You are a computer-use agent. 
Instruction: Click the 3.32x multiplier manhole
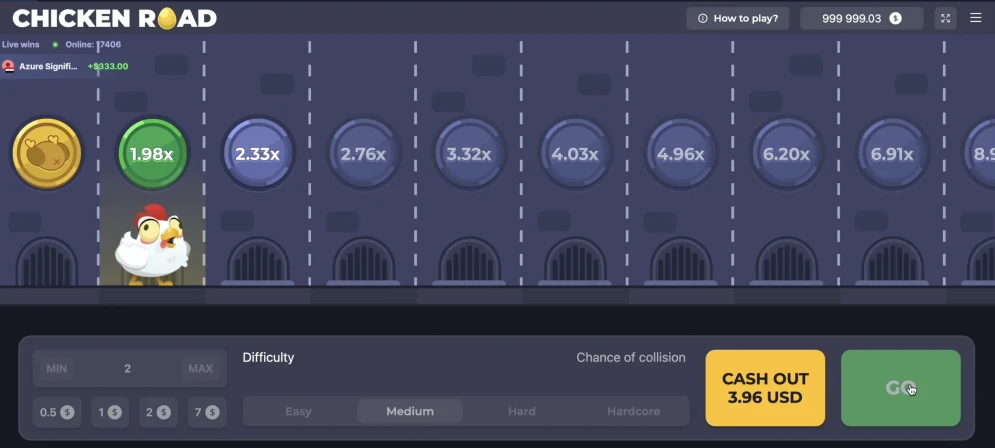click(469, 154)
